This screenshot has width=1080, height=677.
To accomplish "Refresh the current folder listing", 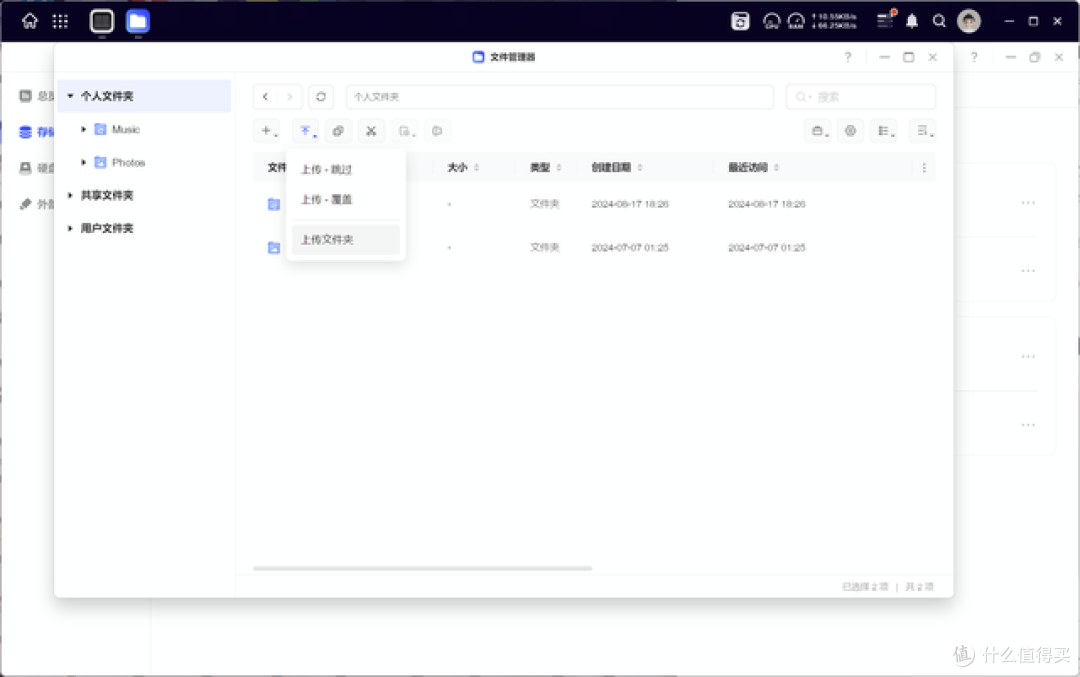I will [x=321, y=96].
